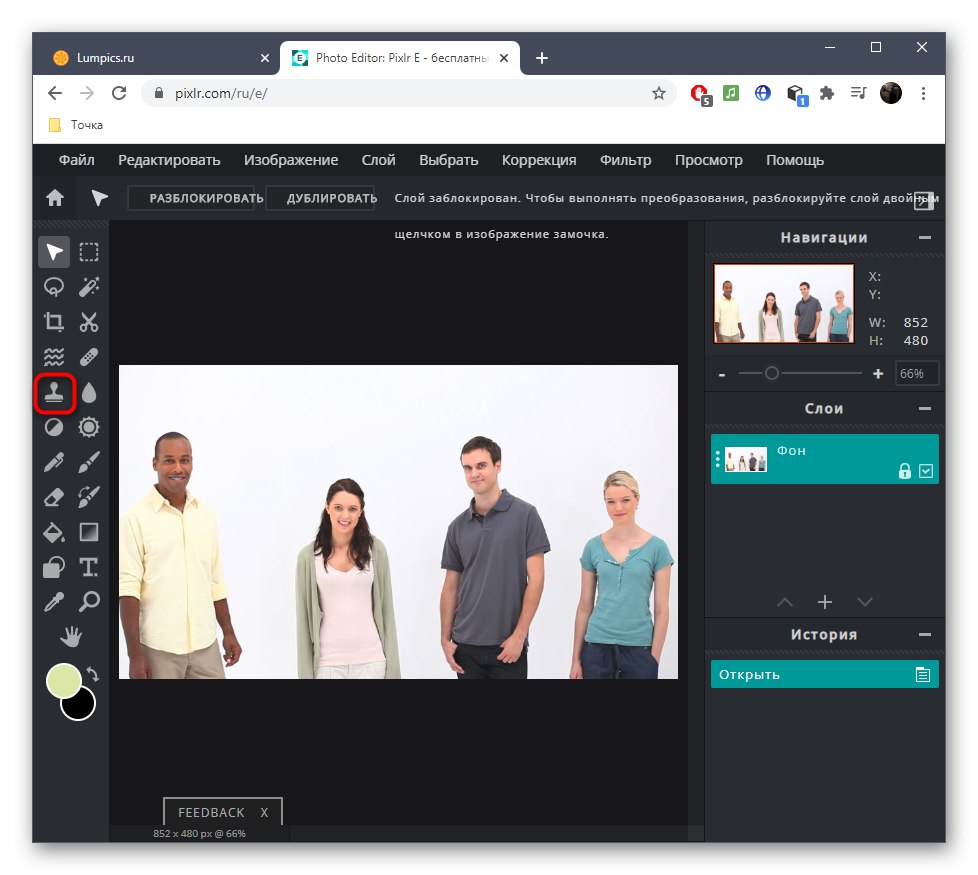Select the Arrange arrow tool in toolbox

pyautogui.click(x=54, y=252)
